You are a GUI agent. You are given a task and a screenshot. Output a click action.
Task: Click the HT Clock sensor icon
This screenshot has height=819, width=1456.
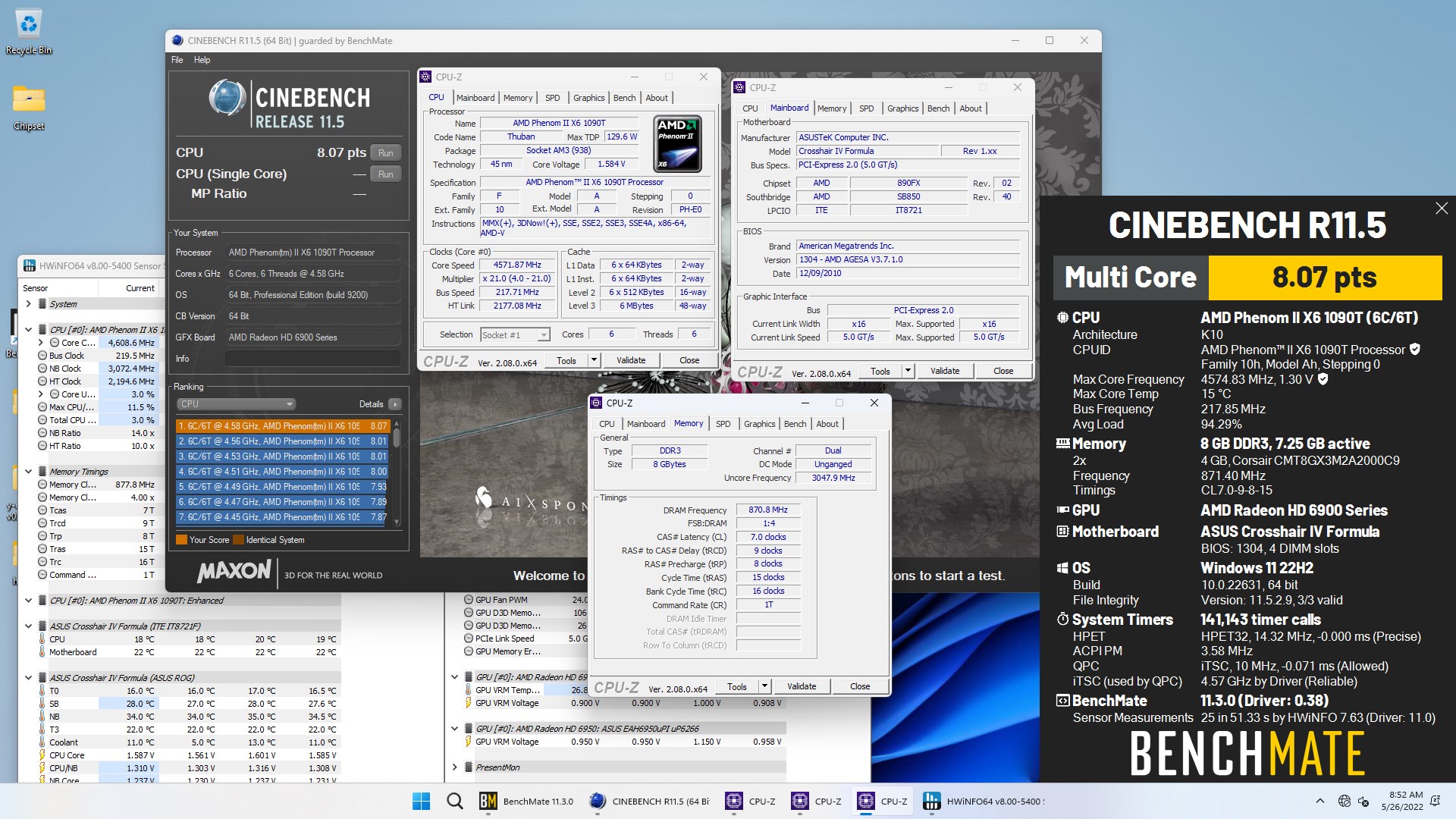[43, 381]
